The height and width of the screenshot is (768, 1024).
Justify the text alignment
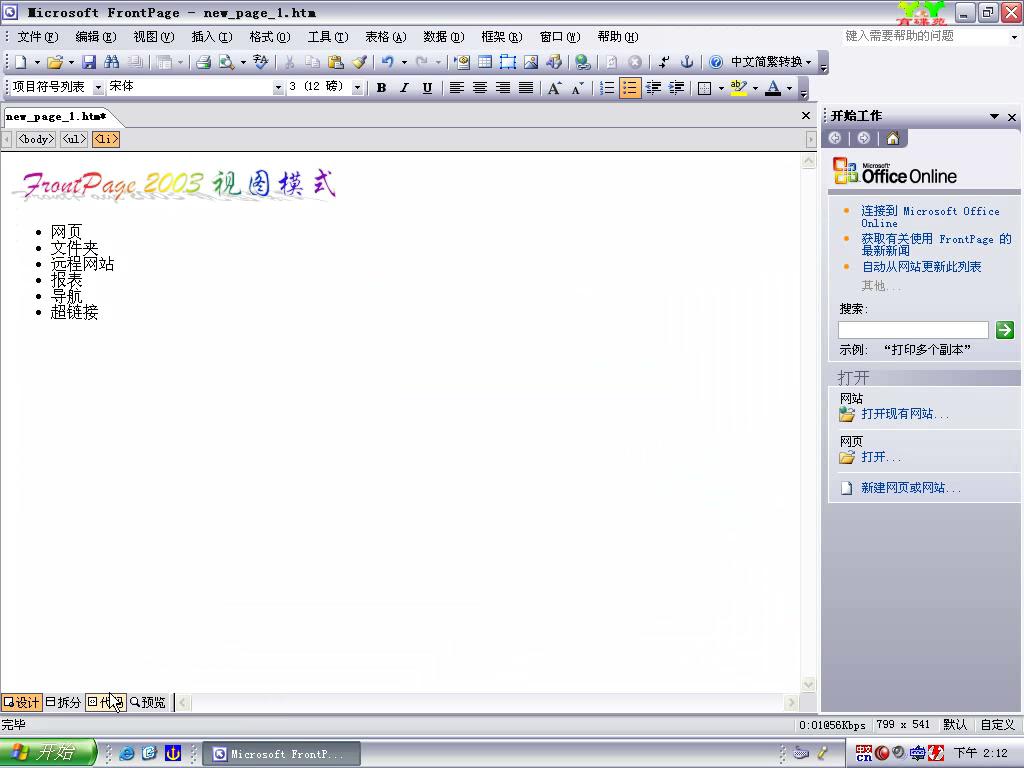click(x=526, y=88)
